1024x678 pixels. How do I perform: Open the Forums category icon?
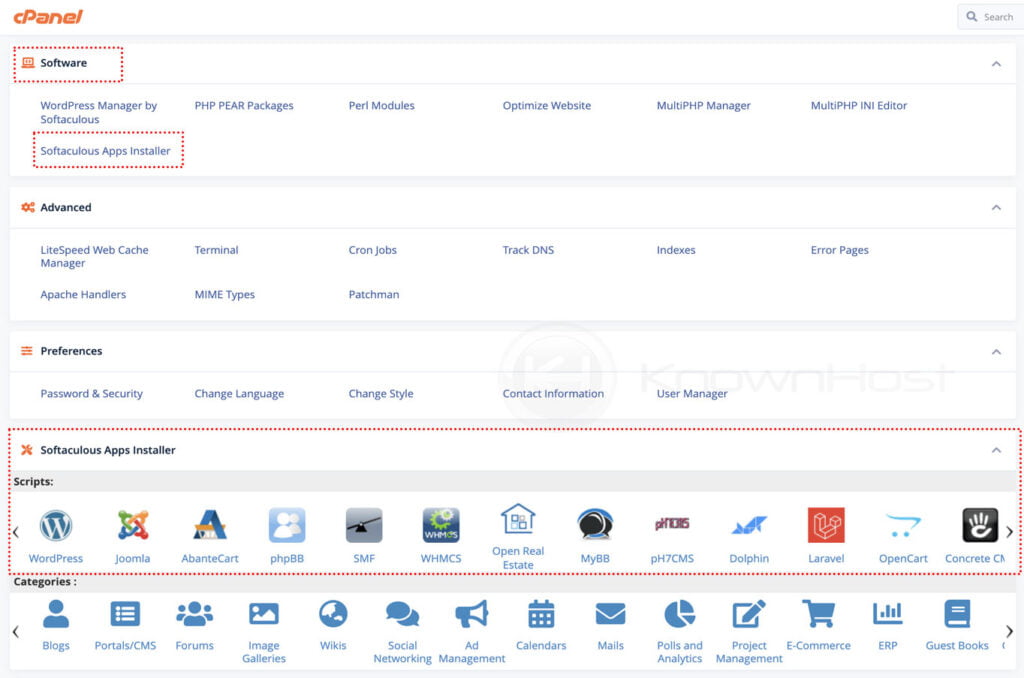(195, 614)
